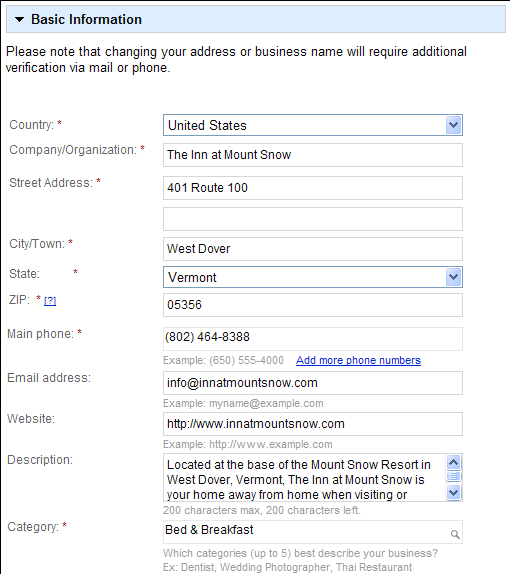The image size is (510, 574).
Task: Click inside the Description text area
Action: pos(305,478)
